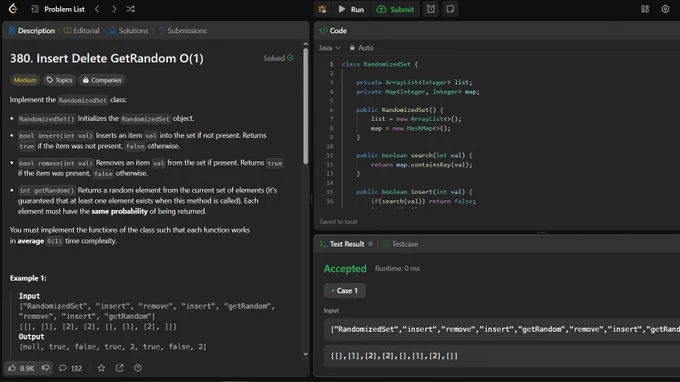The height and width of the screenshot is (382, 680).
Task: Go to the next problem arrow
Action: [114, 9]
